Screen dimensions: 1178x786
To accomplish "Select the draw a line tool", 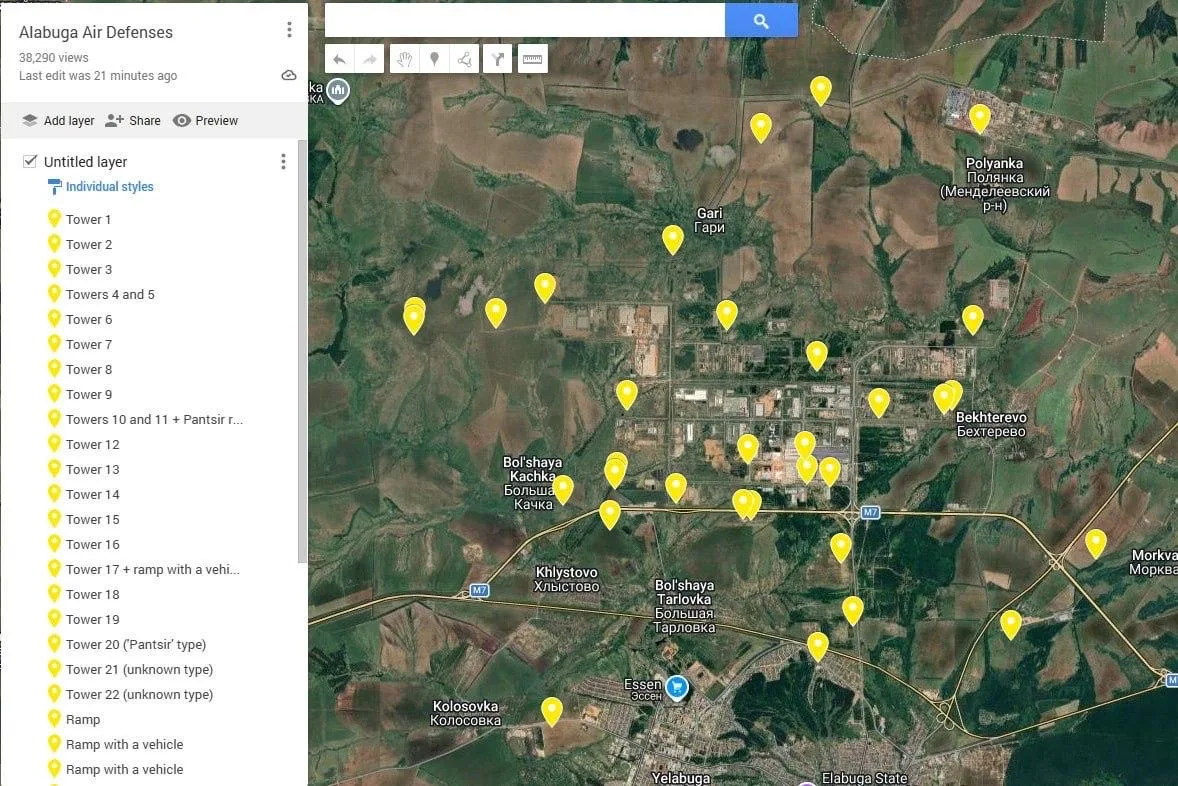I will coord(464,59).
